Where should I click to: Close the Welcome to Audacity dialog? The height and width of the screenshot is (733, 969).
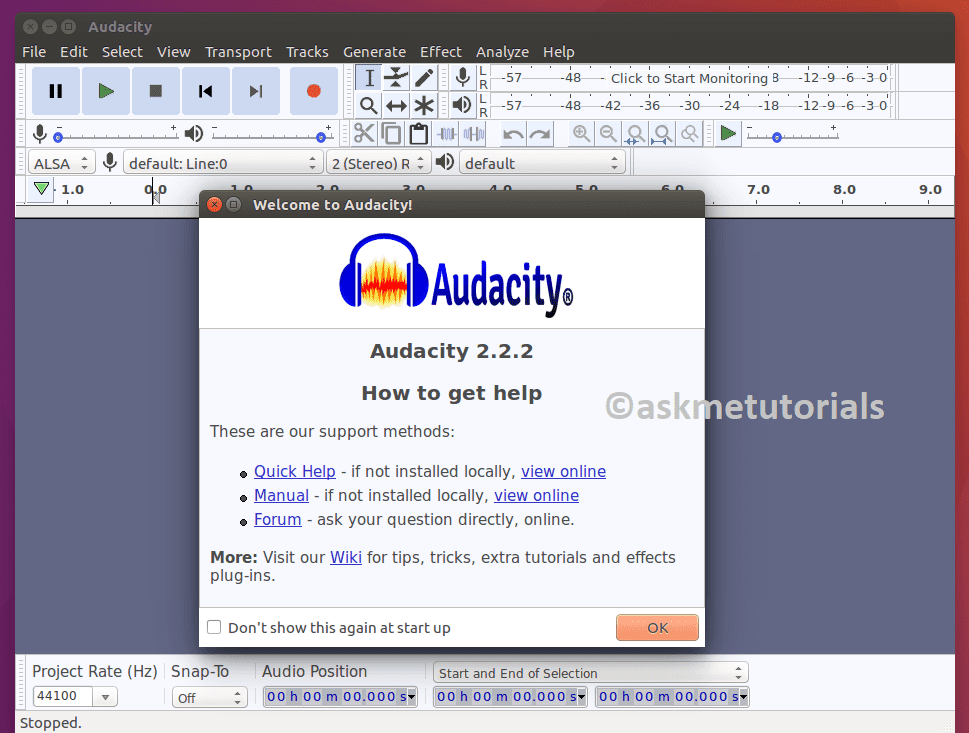[x=214, y=205]
